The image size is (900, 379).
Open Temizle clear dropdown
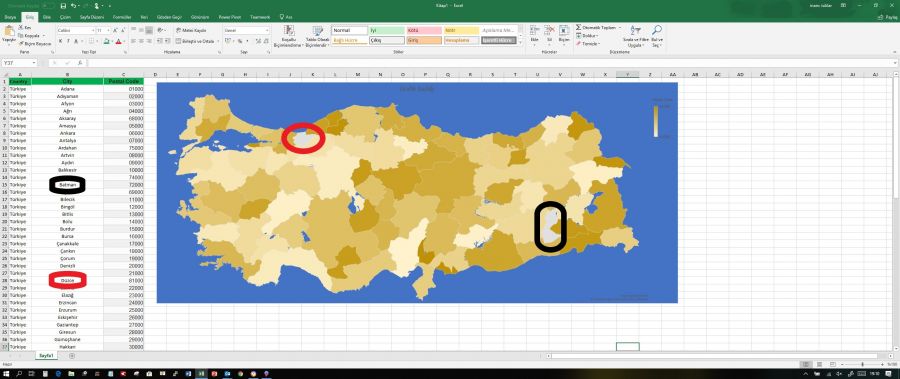(x=588, y=44)
